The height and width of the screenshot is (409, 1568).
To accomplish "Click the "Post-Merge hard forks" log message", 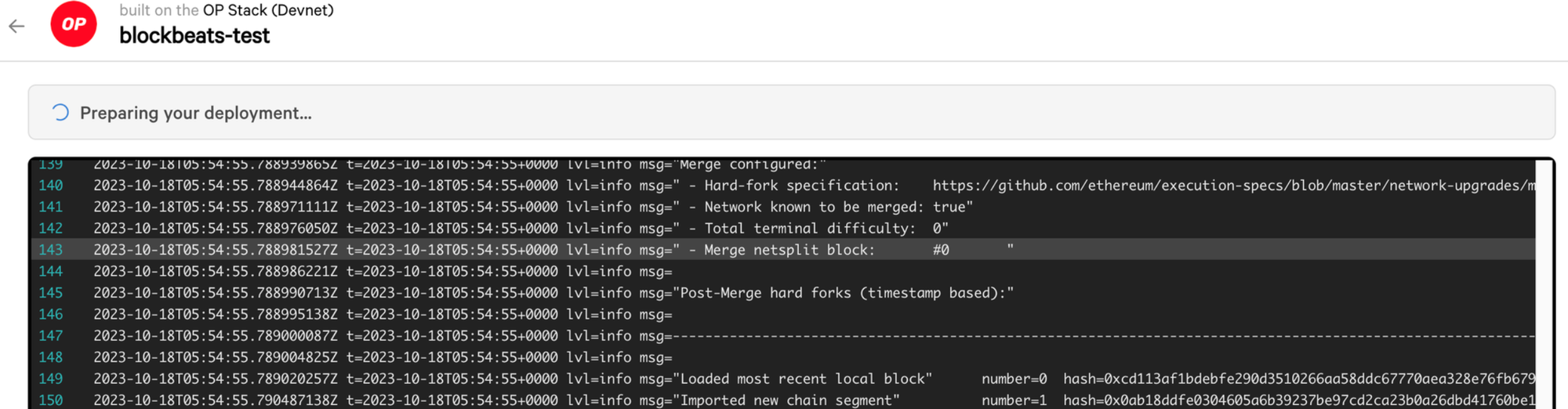I will click(x=846, y=293).
